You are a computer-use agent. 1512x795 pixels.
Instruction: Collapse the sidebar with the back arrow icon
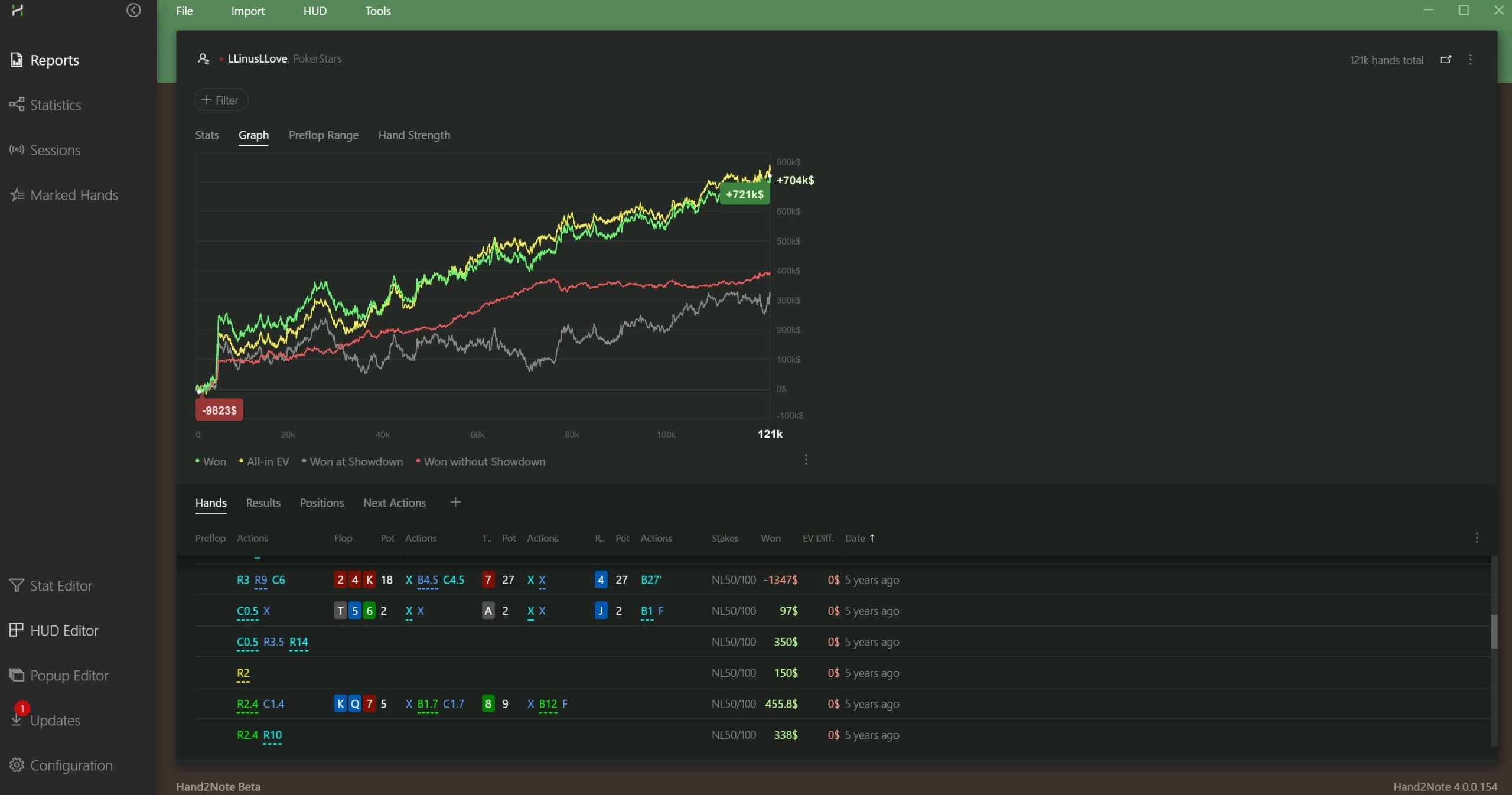133,10
